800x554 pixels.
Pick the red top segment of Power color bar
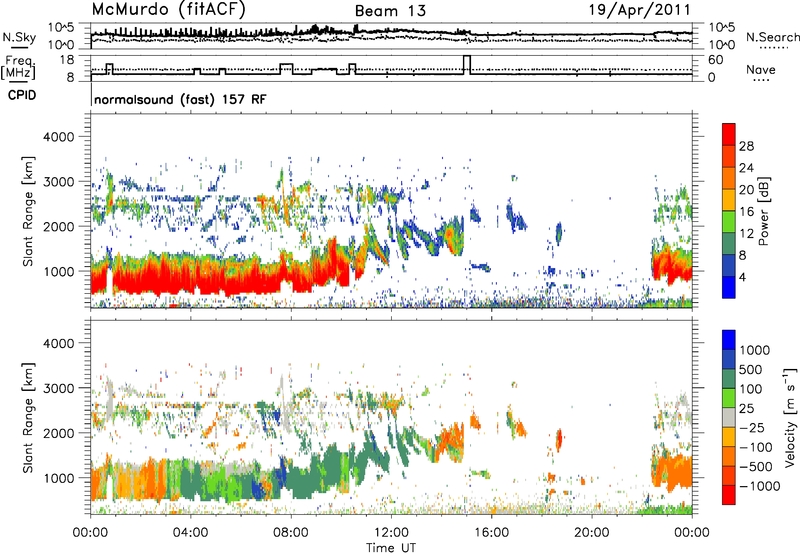(x=729, y=134)
